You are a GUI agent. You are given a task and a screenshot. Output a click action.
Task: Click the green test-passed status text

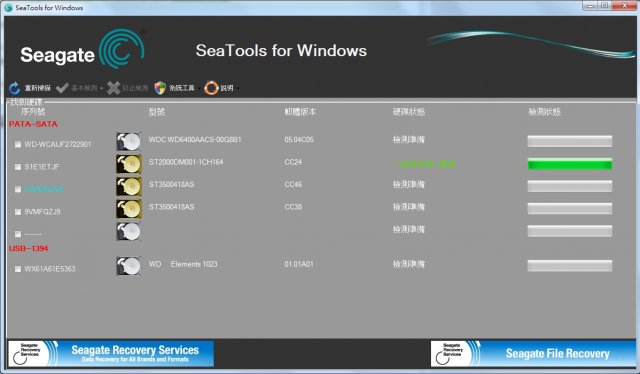424,164
